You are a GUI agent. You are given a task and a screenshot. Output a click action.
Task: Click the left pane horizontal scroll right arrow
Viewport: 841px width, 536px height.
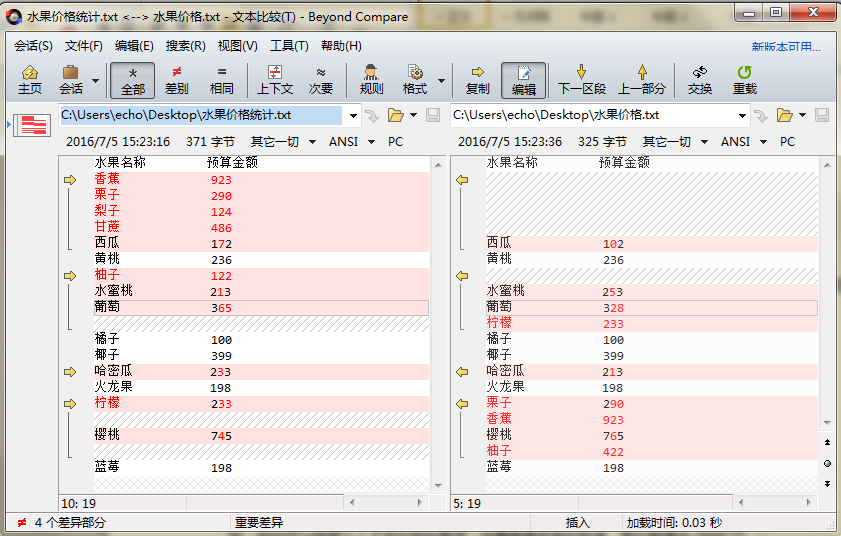tap(420, 503)
